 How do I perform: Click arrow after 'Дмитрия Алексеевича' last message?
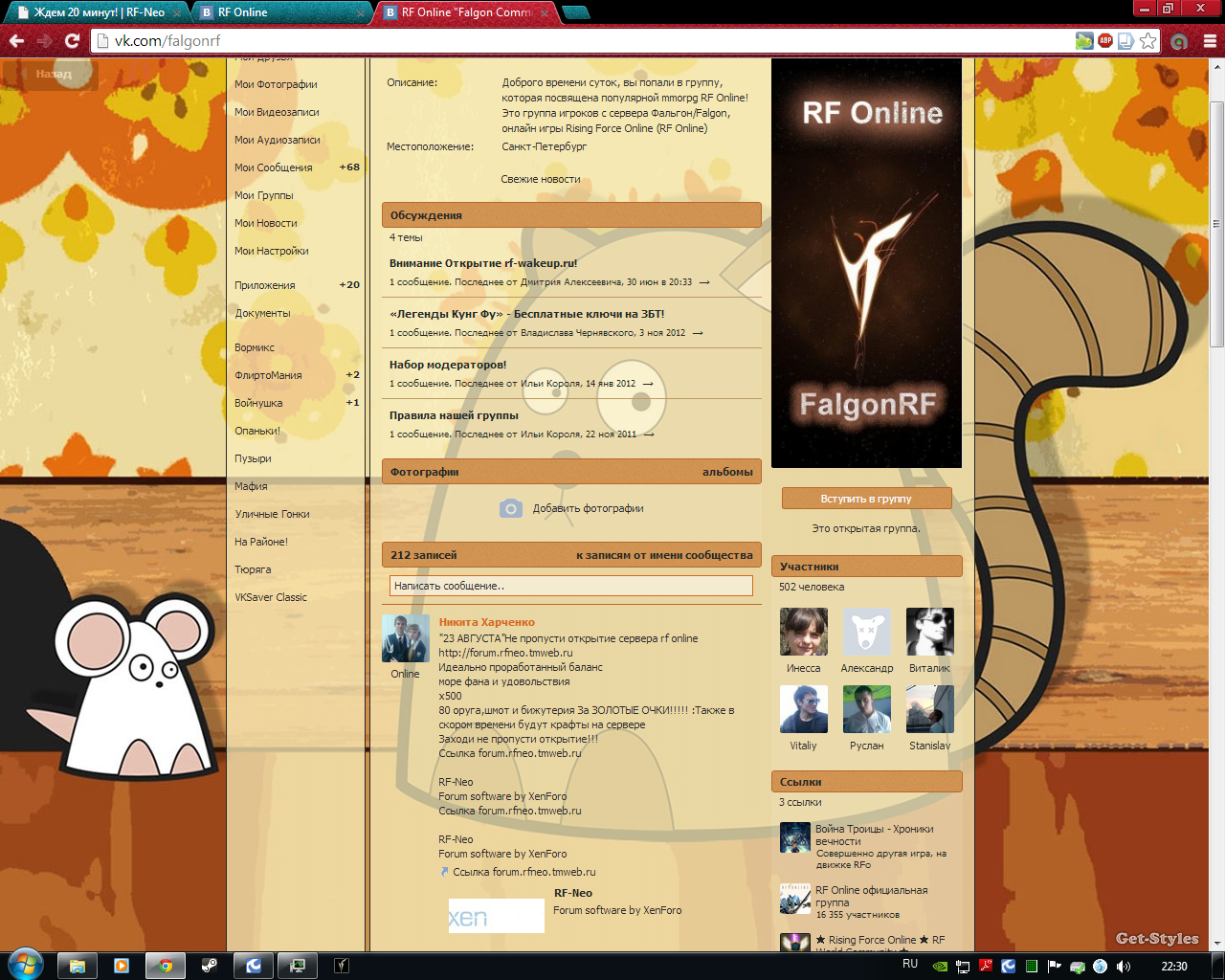(704, 282)
